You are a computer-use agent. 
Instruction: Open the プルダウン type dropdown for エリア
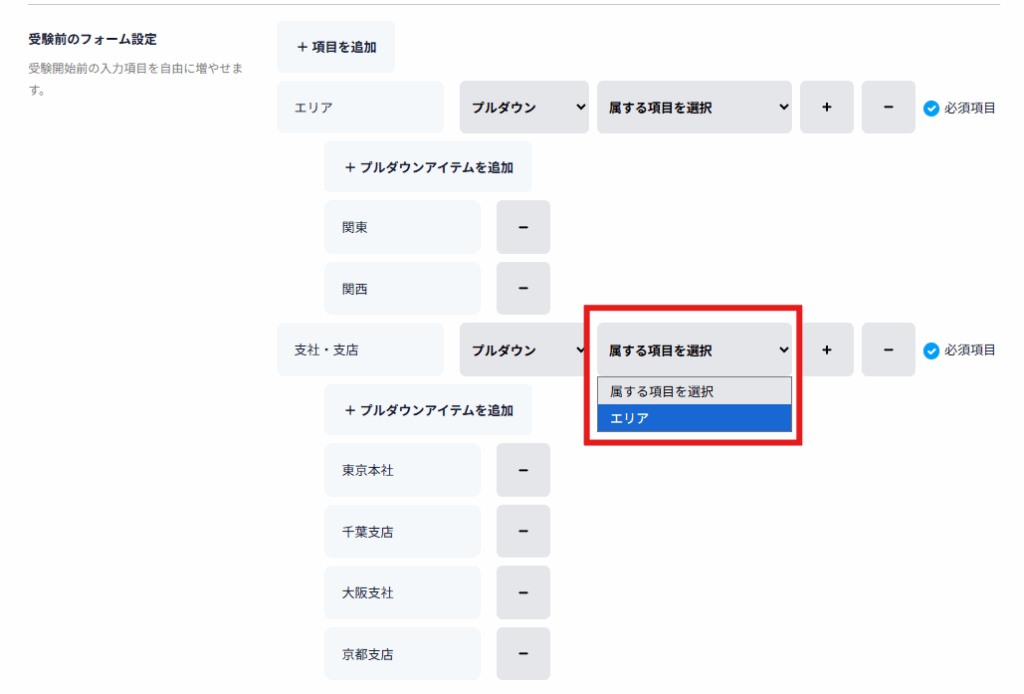(x=524, y=107)
